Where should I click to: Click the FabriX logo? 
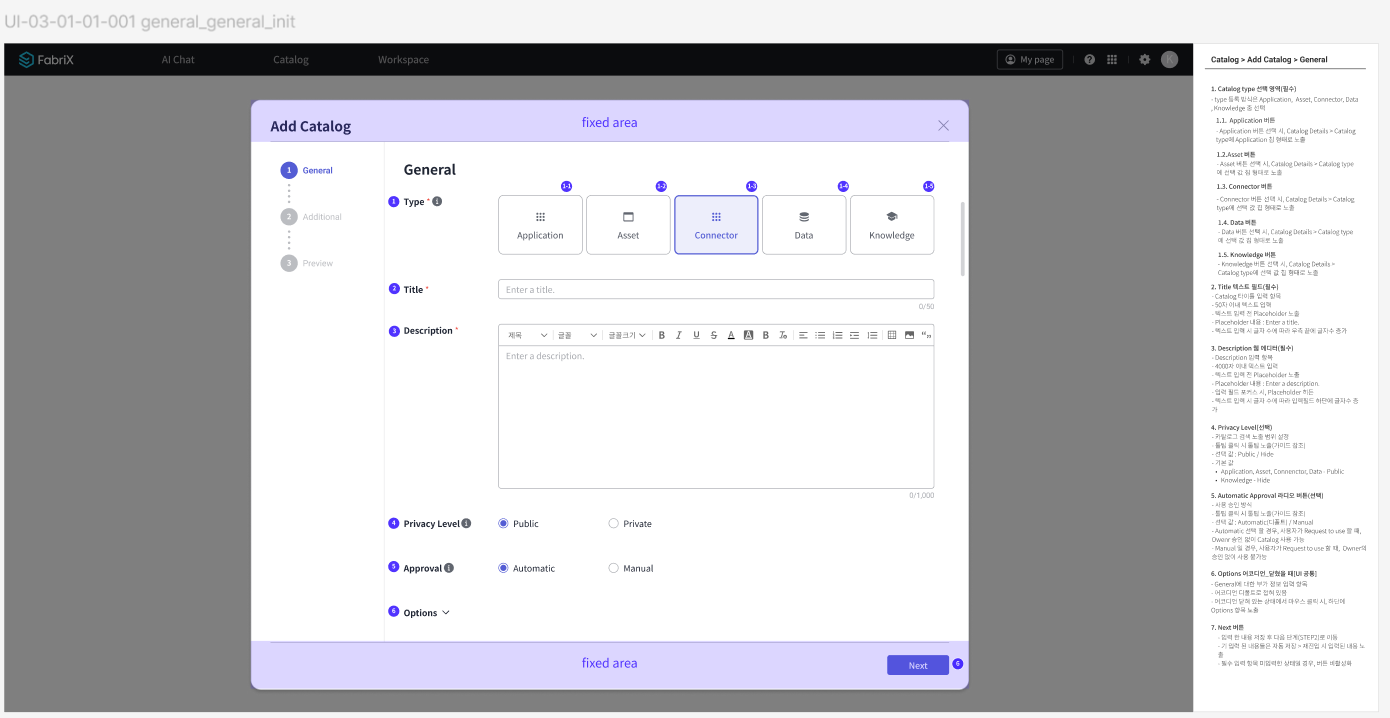(x=47, y=60)
